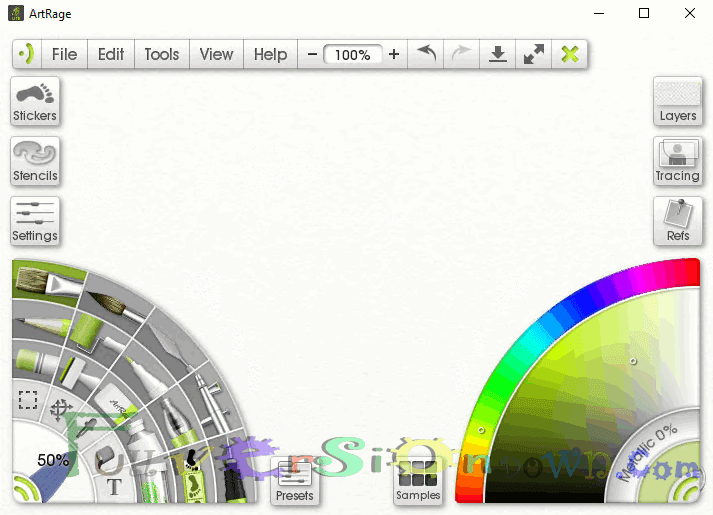The height and width of the screenshot is (515, 713).
Task: Select the Color Sampler eyedropper
Action: [x=86, y=426]
